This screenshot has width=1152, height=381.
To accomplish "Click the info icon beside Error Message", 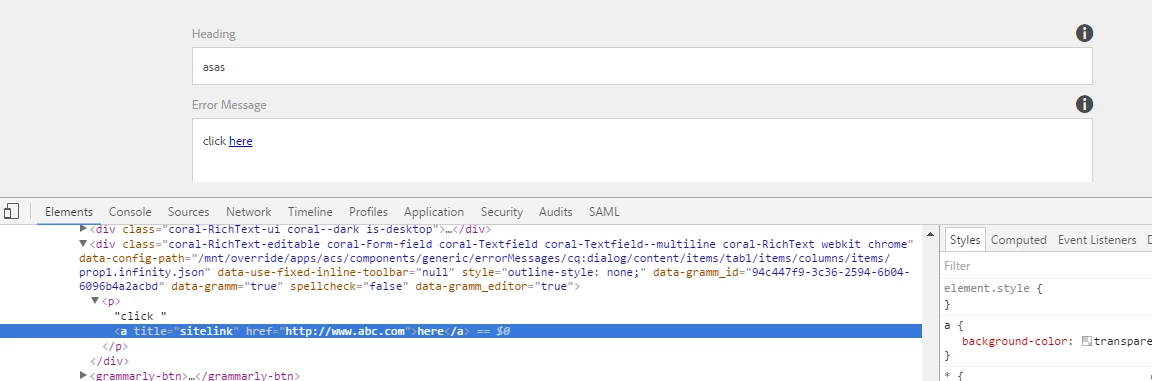I will coord(1084,104).
